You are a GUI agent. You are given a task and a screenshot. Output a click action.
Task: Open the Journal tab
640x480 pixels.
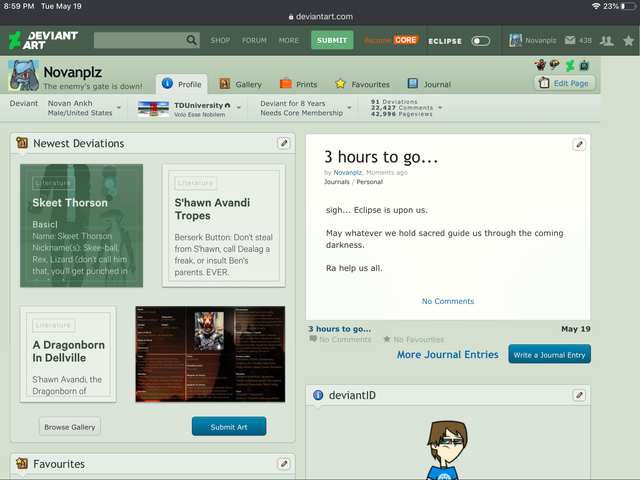click(x=429, y=84)
